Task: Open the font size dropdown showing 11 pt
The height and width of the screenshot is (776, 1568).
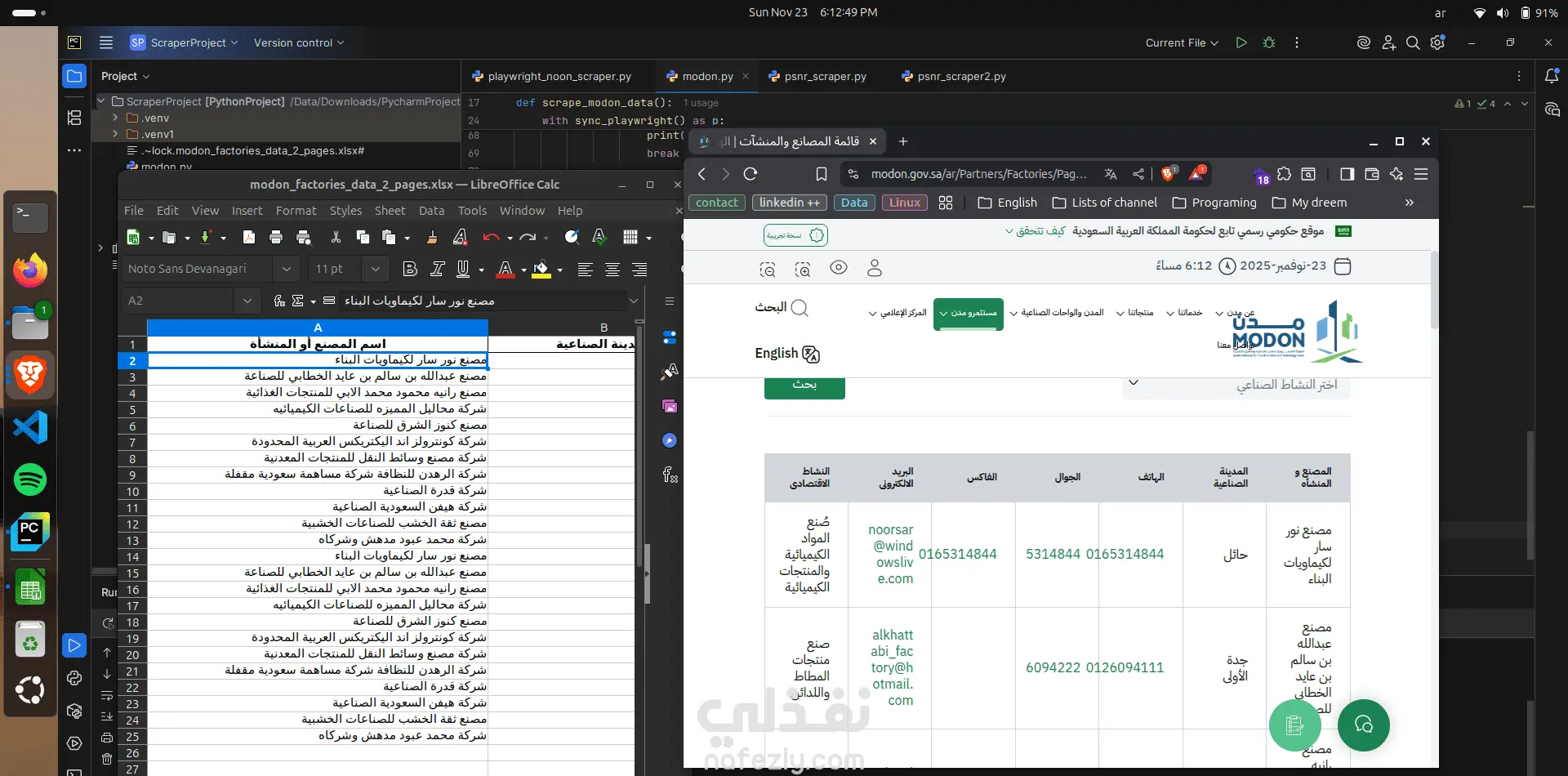Action: 375,269
